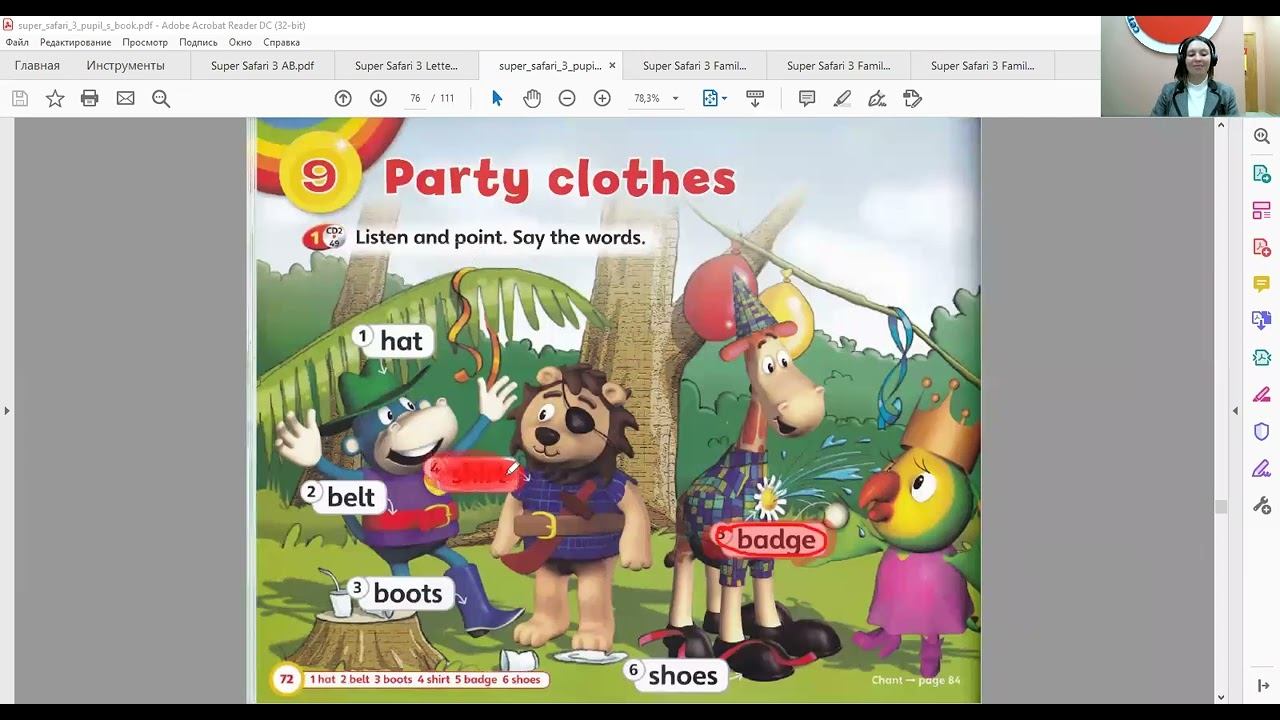1280x720 pixels.
Task: Open the zoom level dropdown arrow
Action: (675, 98)
